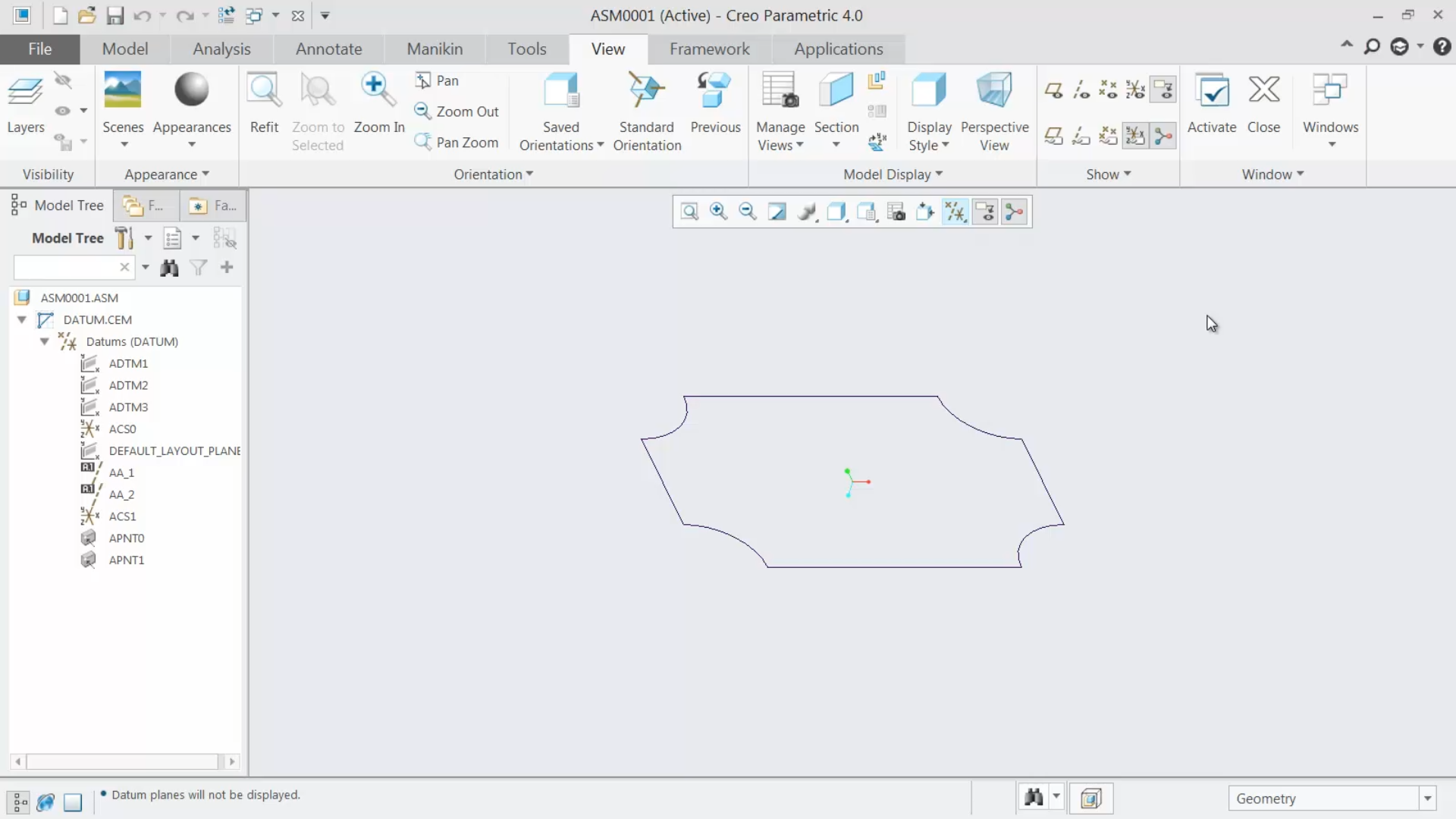Click Refit in the Orientation group
This screenshot has height=819, width=1456.
[x=264, y=105]
